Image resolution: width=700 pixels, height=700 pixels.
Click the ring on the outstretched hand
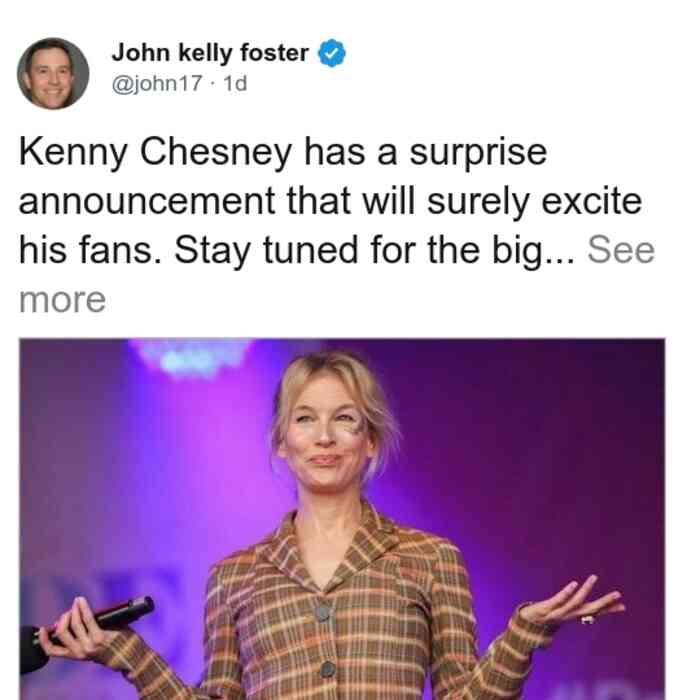pyautogui.click(x=588, y=619)
